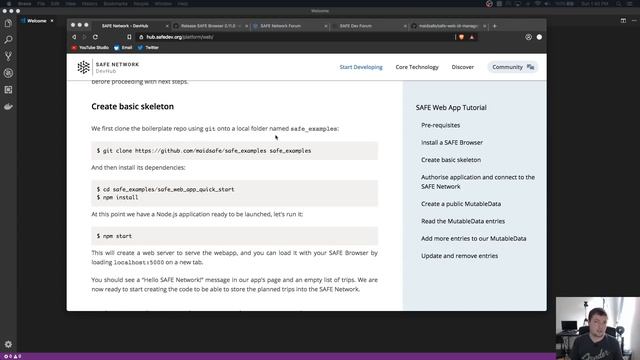Viewport: 640px width, 360px height.
Task: Open the Docker icon in VS Code sidebar
Action: 8,107
